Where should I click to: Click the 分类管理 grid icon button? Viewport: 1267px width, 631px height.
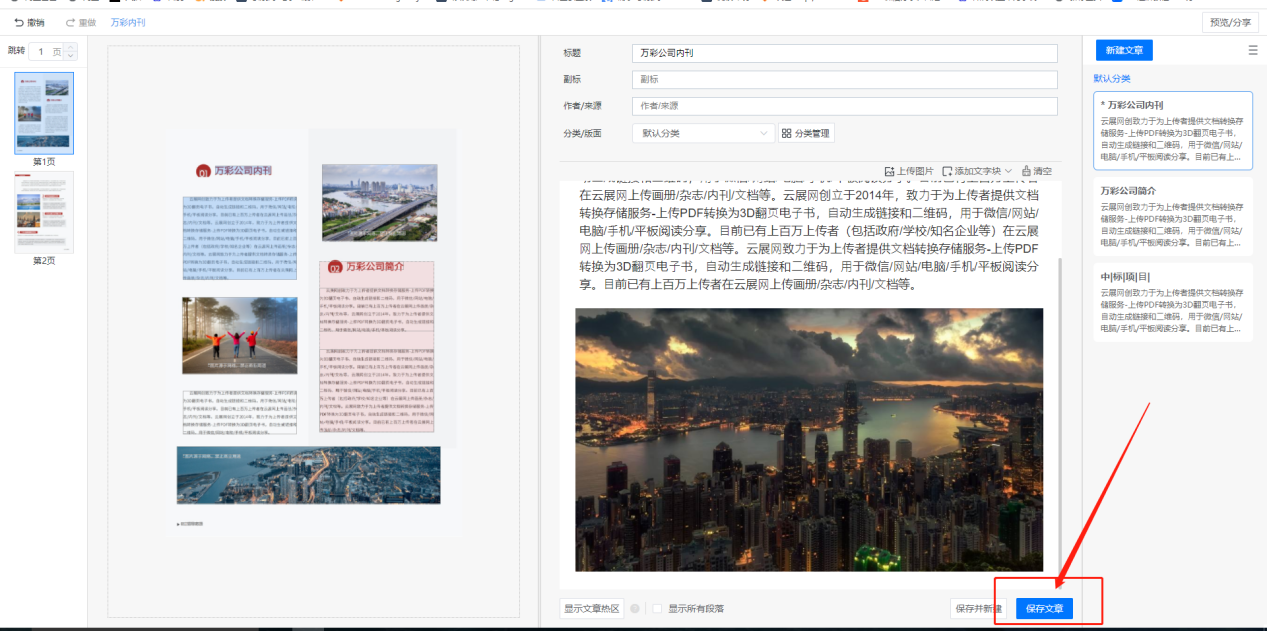[x=806, y=133]
